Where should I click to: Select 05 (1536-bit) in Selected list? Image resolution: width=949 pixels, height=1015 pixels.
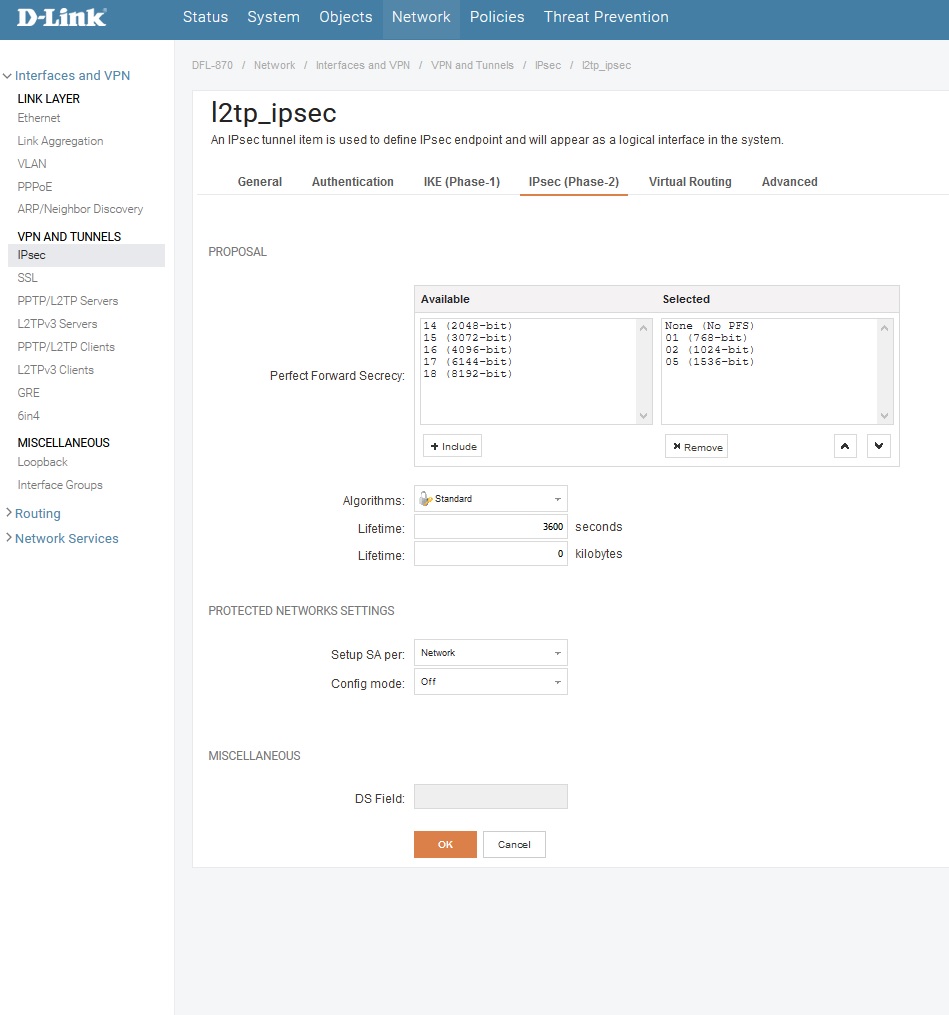click(709, 362)
